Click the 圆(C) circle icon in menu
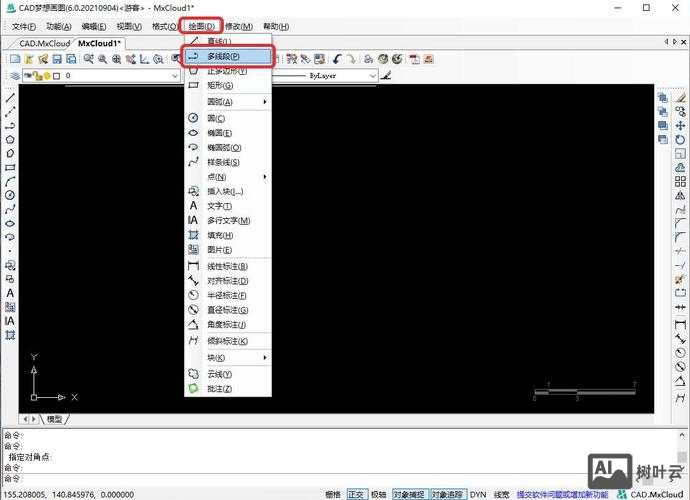The image size is (690, 500). tap(194, 118)
